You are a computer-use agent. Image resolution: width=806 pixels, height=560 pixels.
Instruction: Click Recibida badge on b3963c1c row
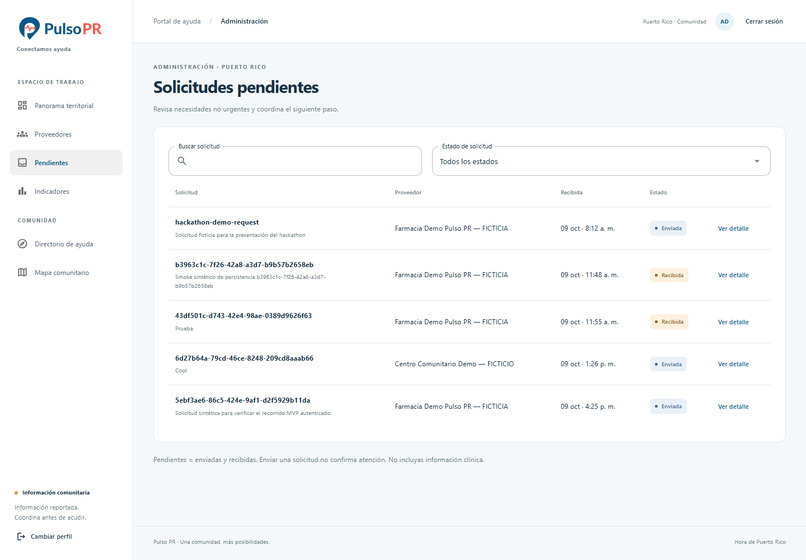pos(669,275)
